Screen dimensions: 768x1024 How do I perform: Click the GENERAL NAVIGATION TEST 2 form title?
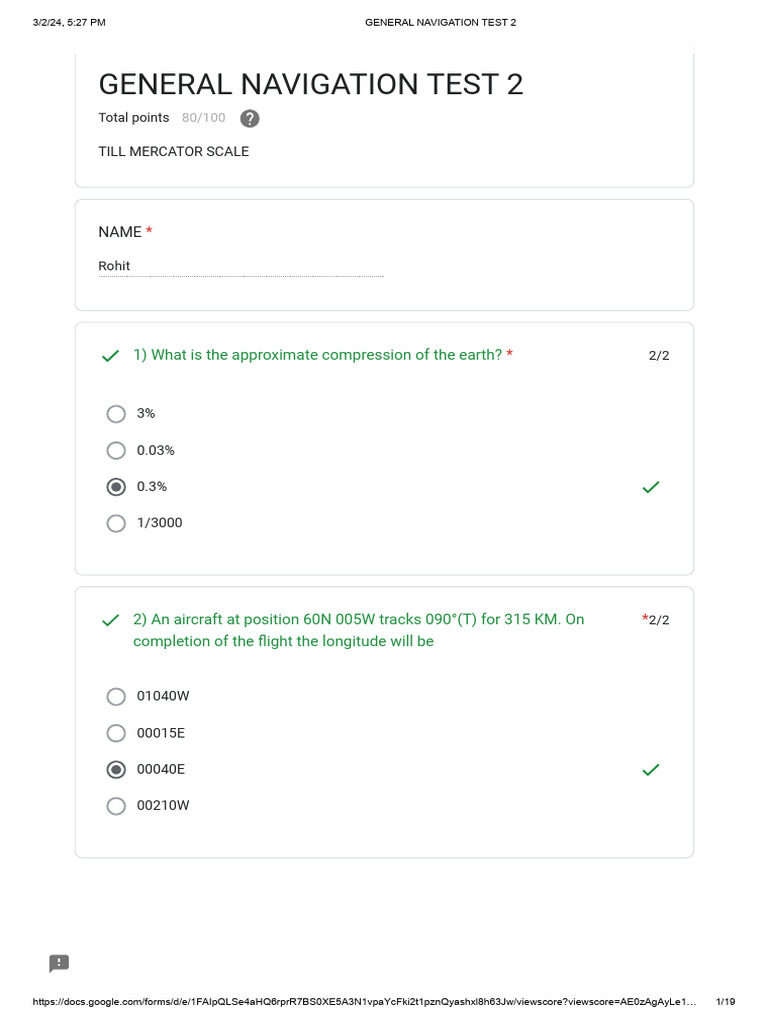pos(310,84)
